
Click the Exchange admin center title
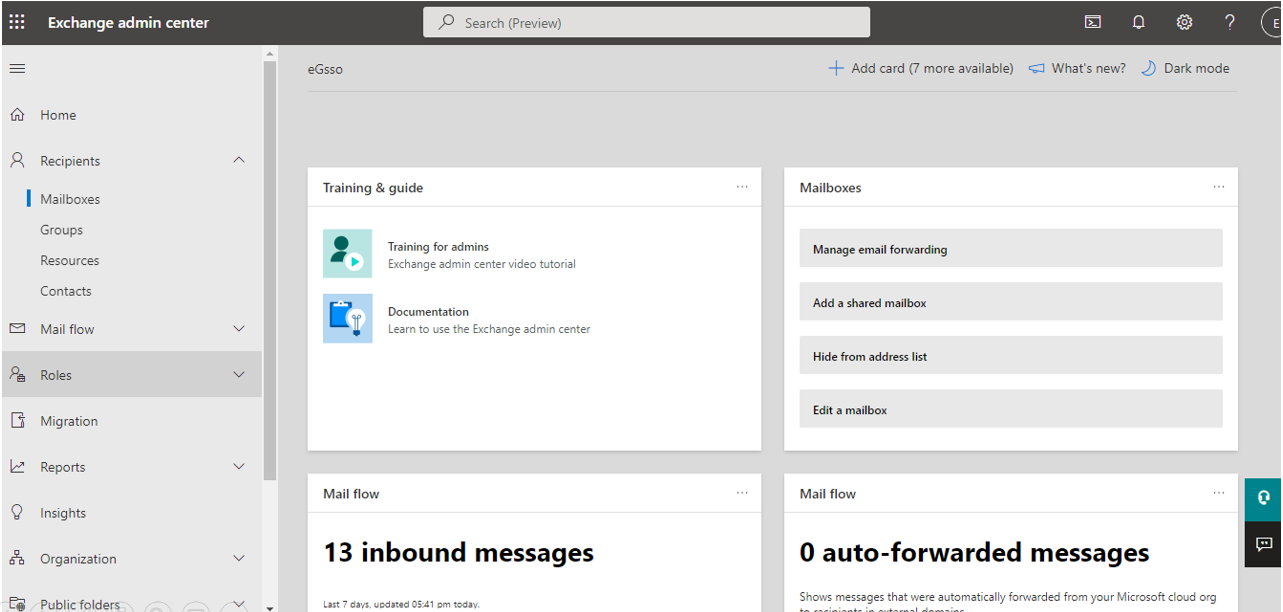coord(128,22)
